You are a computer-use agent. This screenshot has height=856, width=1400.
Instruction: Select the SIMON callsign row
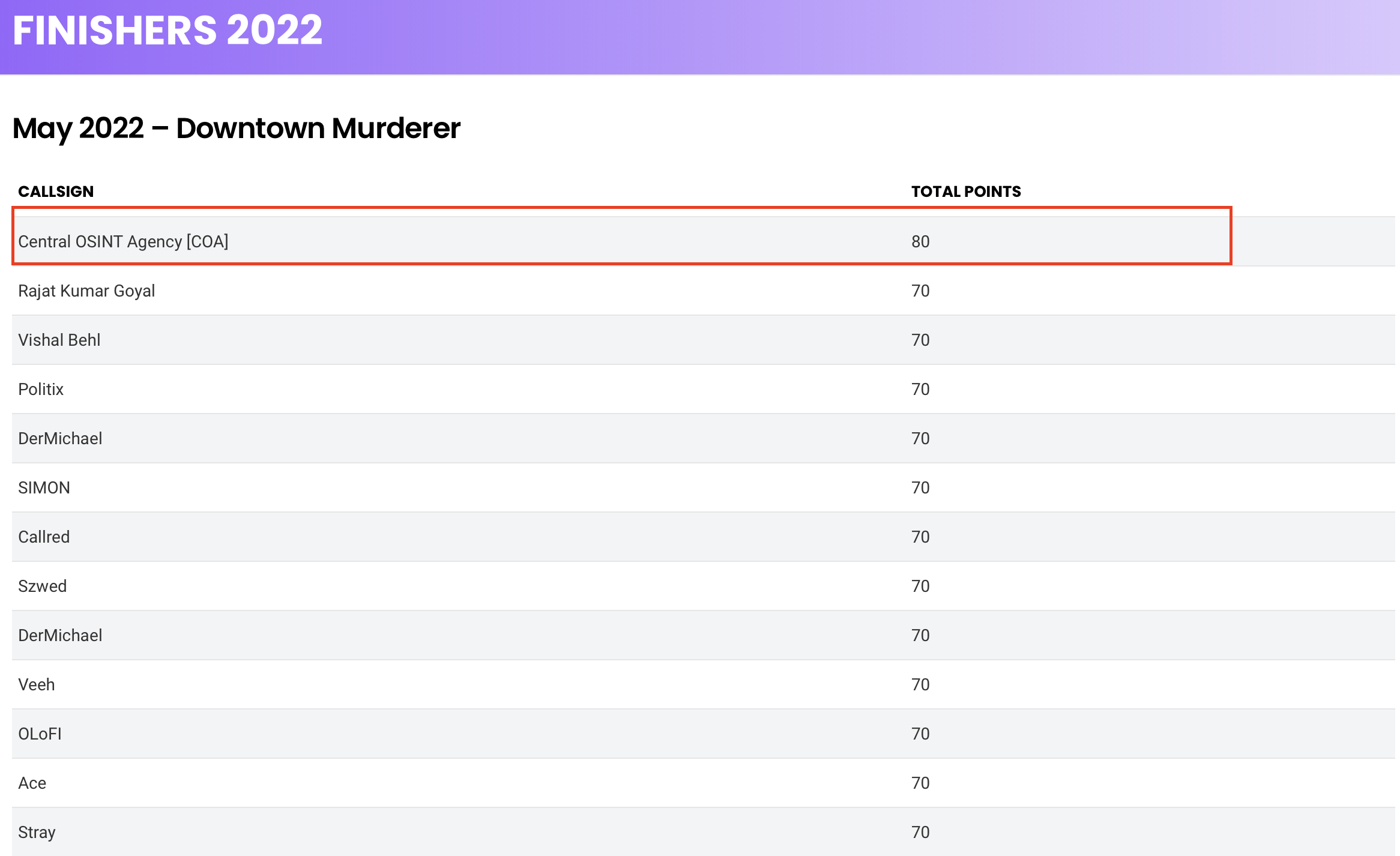[x=44, y=487]
